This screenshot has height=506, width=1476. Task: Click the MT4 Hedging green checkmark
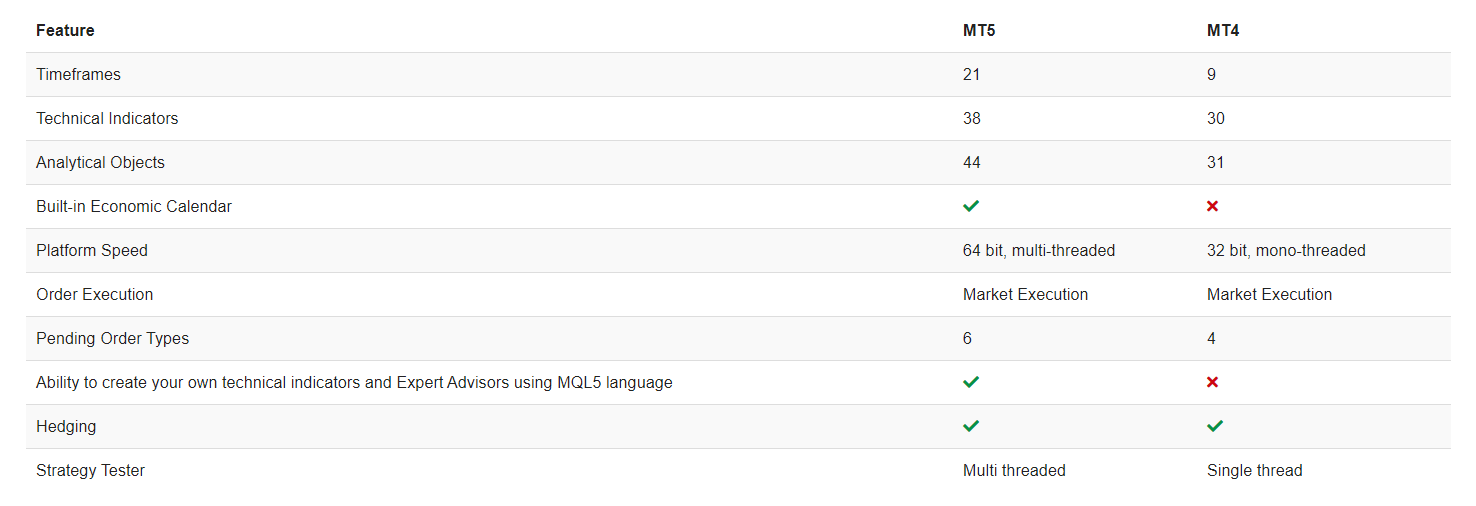[x=1215, y=426]
